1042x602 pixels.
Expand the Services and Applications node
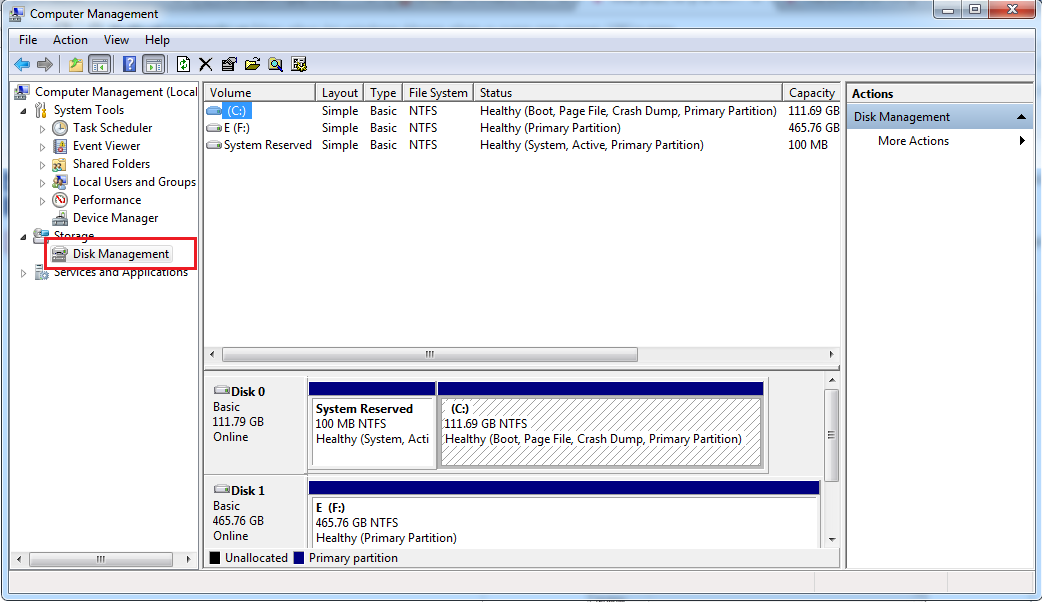pos(24,273)
